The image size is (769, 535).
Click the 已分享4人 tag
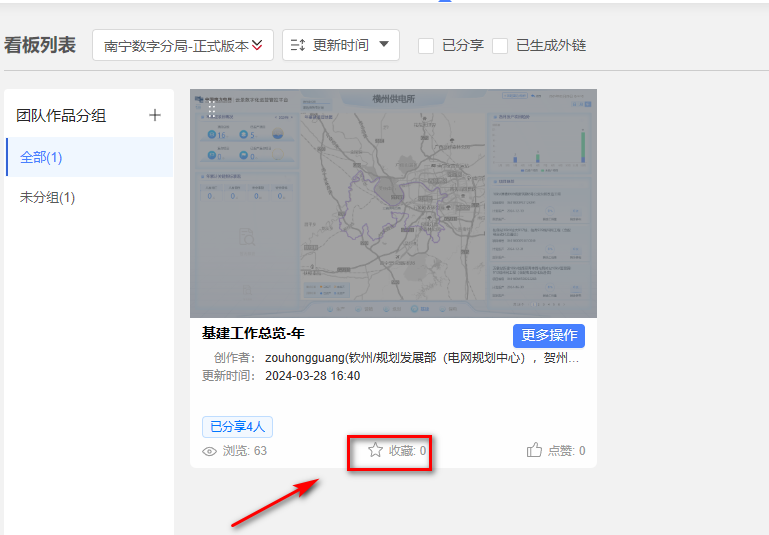(x=237, y=427)
